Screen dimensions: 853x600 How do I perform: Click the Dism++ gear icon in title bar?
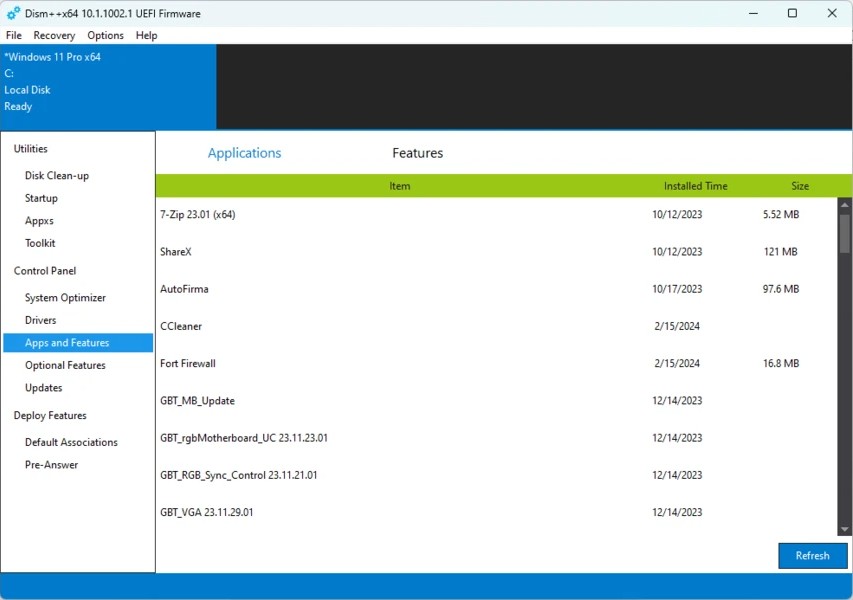13,13
